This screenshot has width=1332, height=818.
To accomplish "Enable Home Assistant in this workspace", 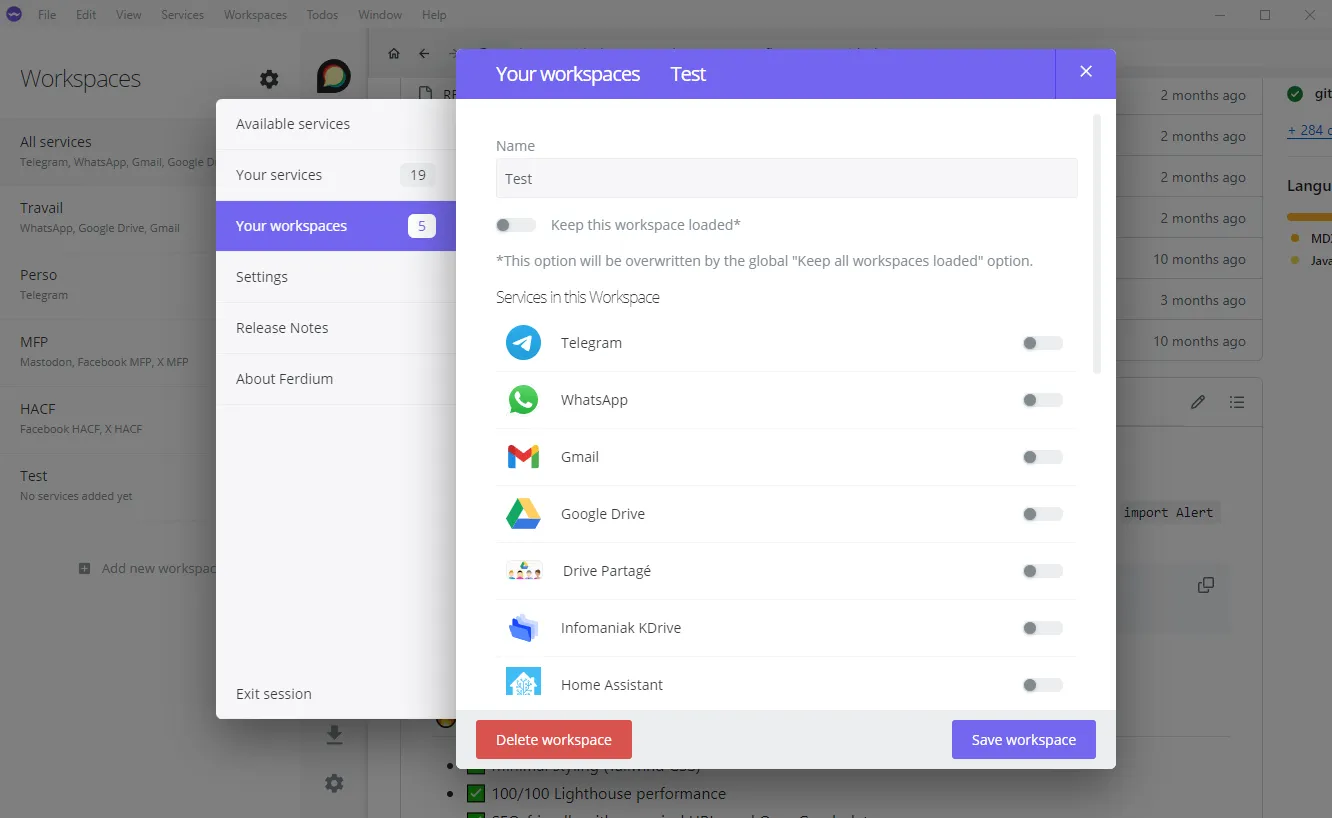I will [x=1042, y=685].
